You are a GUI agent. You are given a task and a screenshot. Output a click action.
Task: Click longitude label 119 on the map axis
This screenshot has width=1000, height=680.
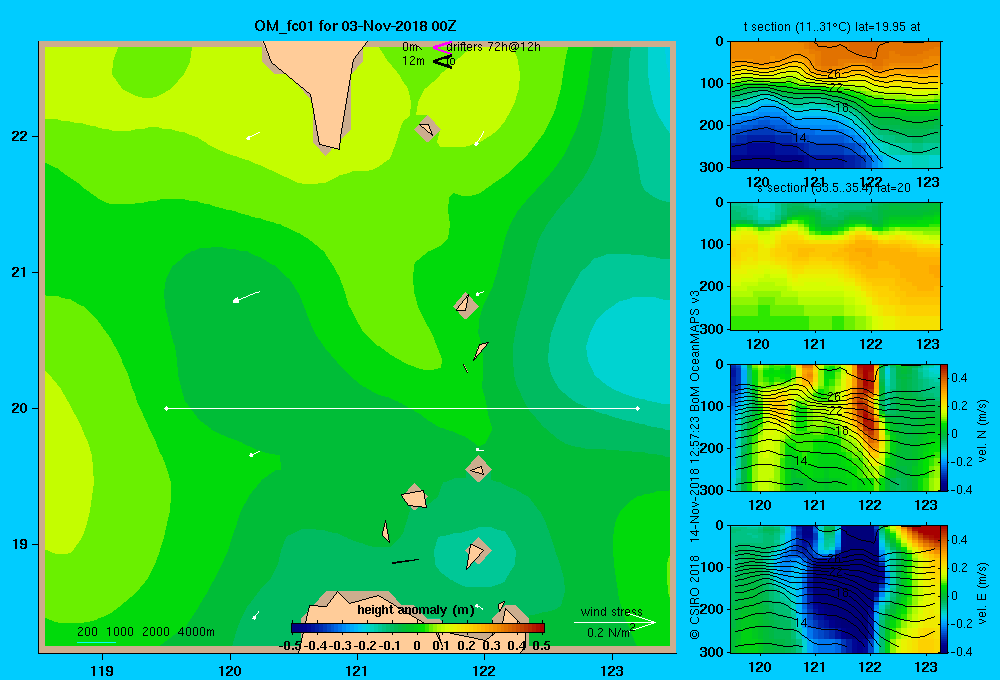point(102,670)
